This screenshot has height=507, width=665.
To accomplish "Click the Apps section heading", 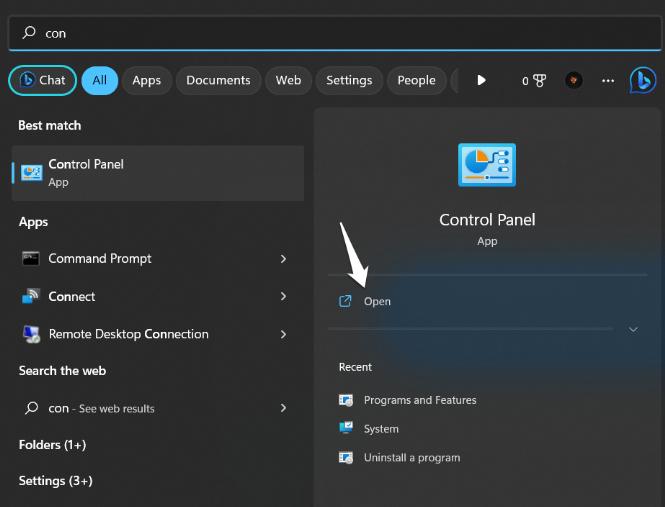I will [x=34, y=222].
